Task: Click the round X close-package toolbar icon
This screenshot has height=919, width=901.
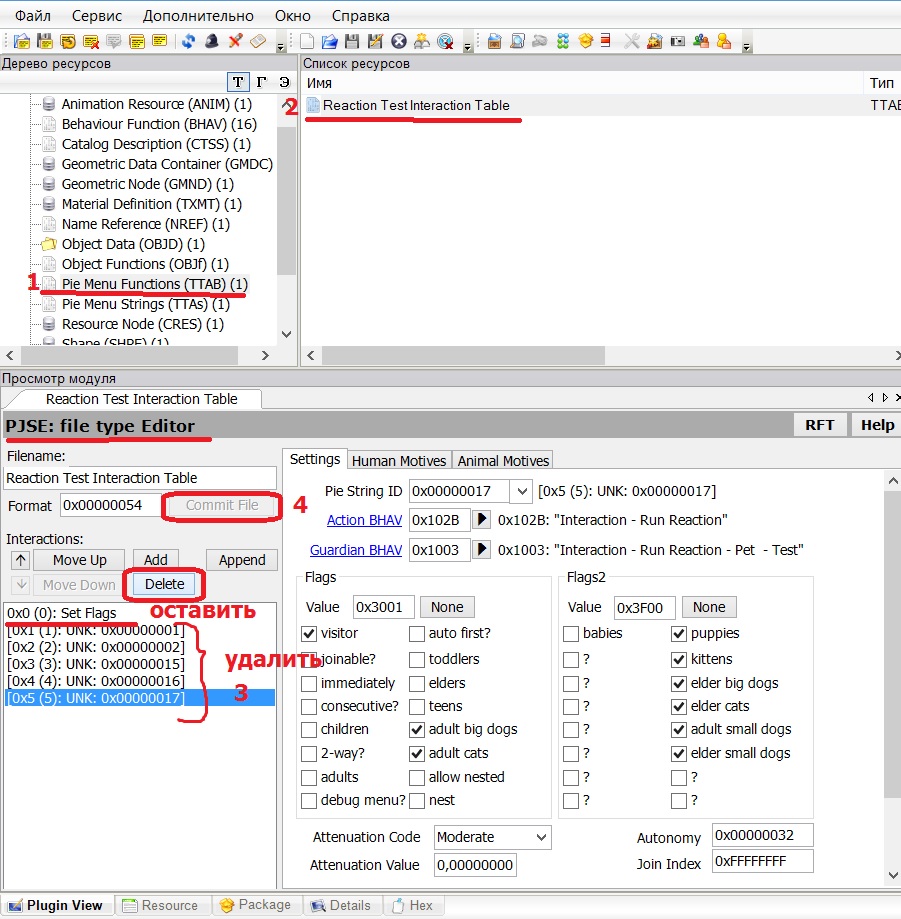Action: point(399,41)
